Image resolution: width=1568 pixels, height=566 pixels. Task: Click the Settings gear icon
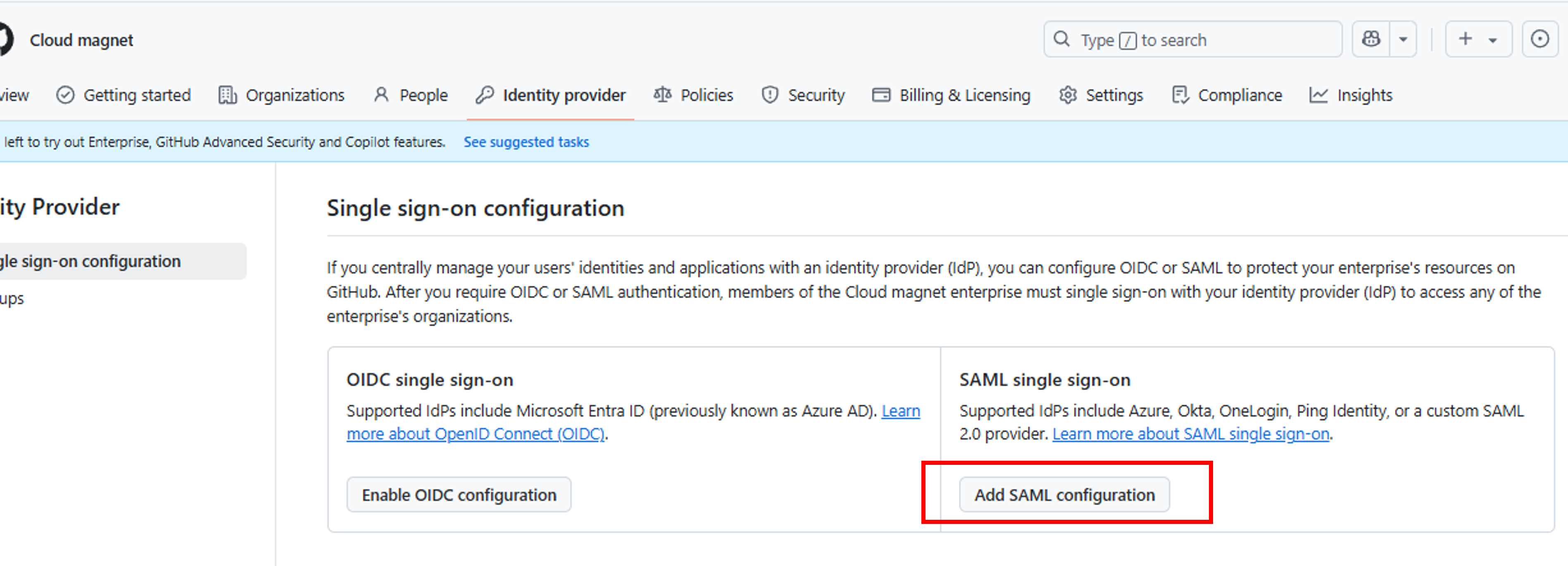[1068, 95]
